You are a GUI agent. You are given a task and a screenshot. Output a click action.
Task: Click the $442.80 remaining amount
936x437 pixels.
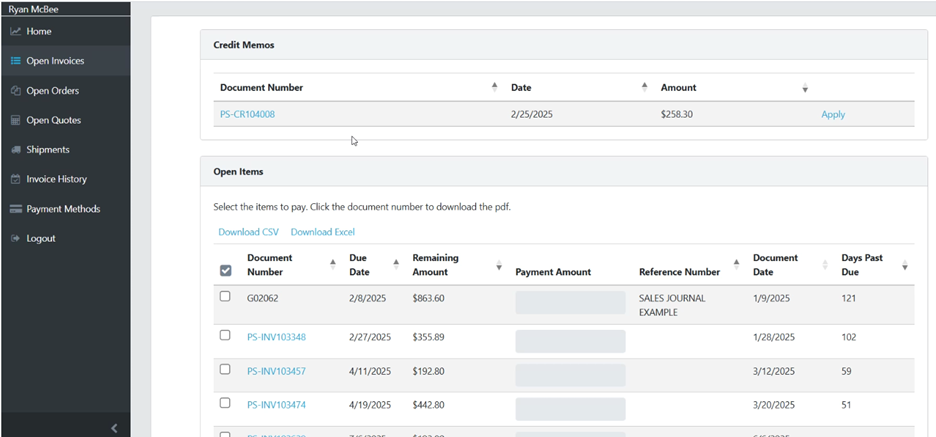pos(428,405)
